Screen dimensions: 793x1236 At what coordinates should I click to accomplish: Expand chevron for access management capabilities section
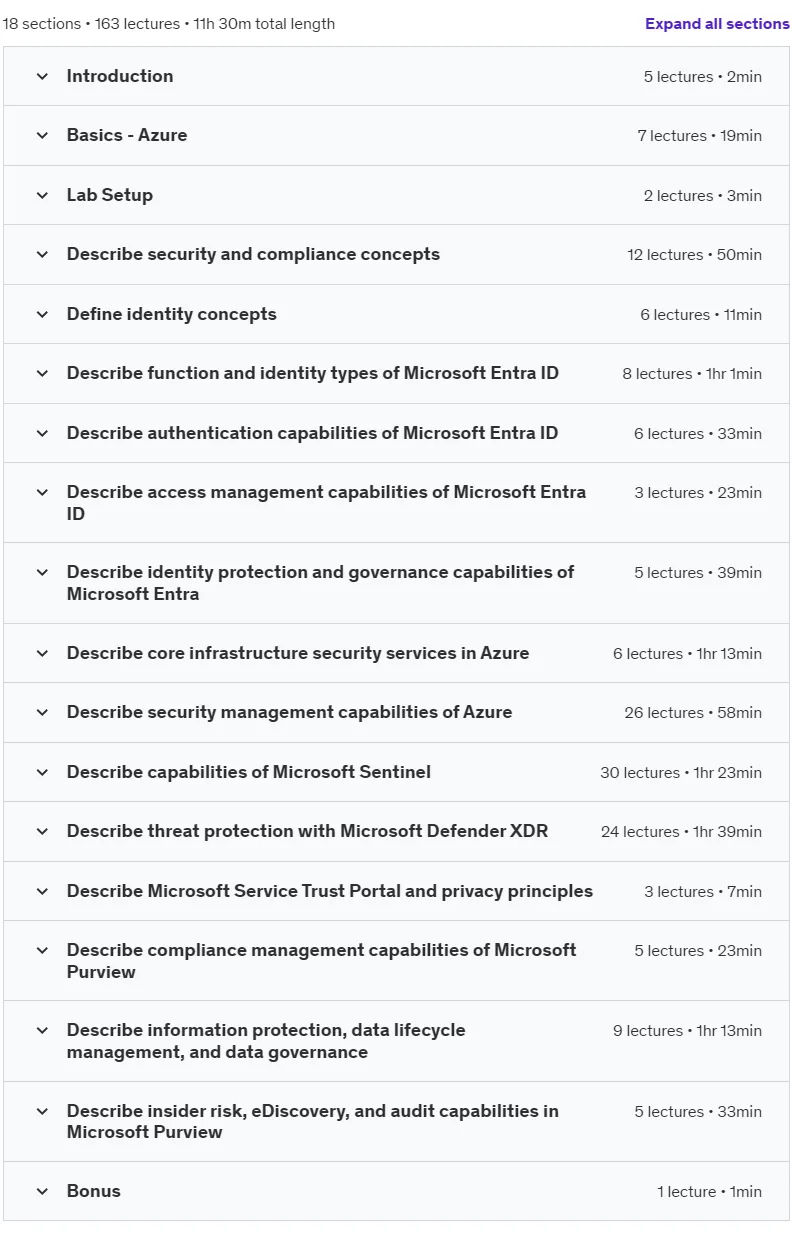(42, 492)
